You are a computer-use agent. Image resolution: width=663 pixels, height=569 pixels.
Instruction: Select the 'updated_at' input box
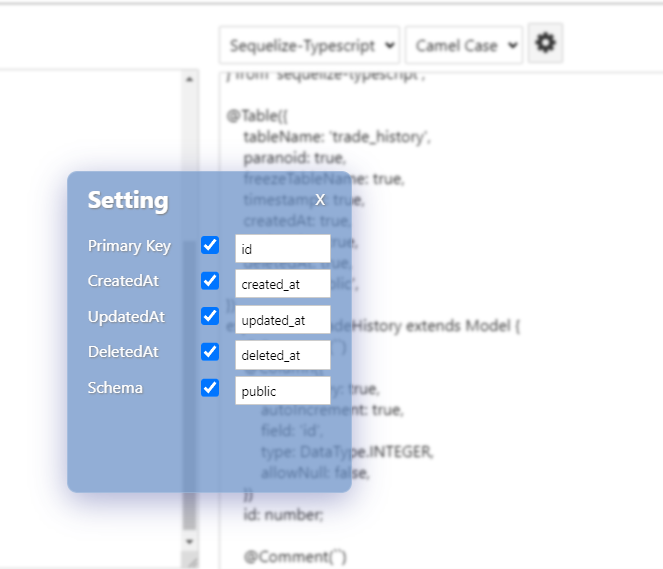click(282, 320)
